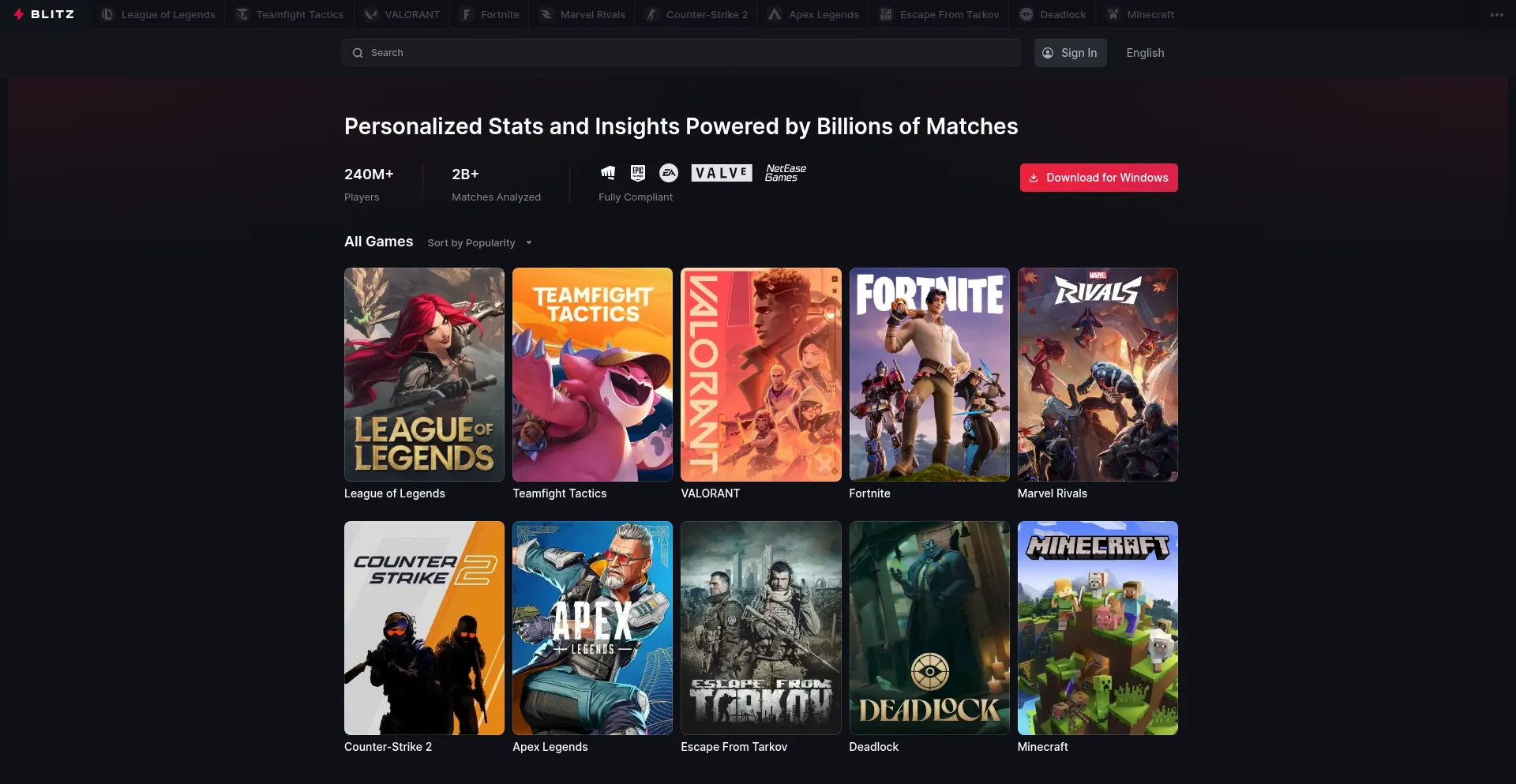Screen dimensions: 1516x784
Task: Click the EA logo under compliance section
Action: click(669, 173)
